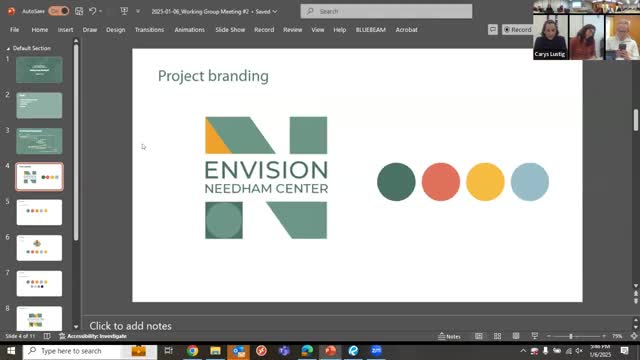Open the file name dropdown next to Saved
640x360 pixels.
(275, 11)
